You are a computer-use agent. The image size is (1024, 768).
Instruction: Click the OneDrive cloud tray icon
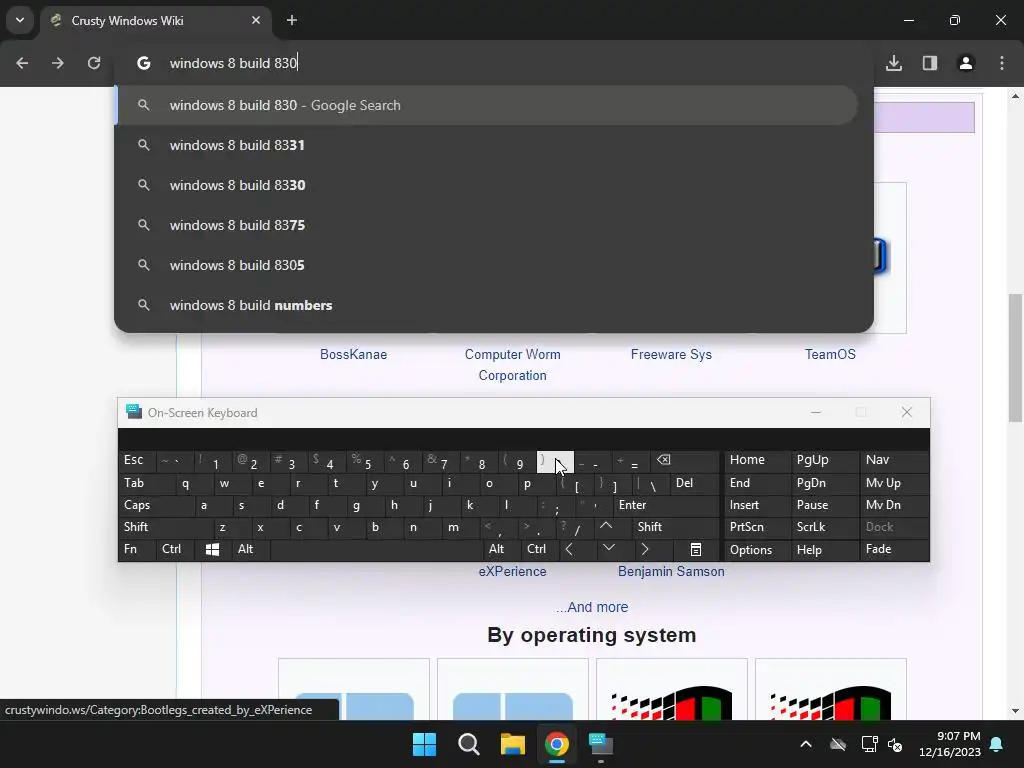tap(838, 744)
